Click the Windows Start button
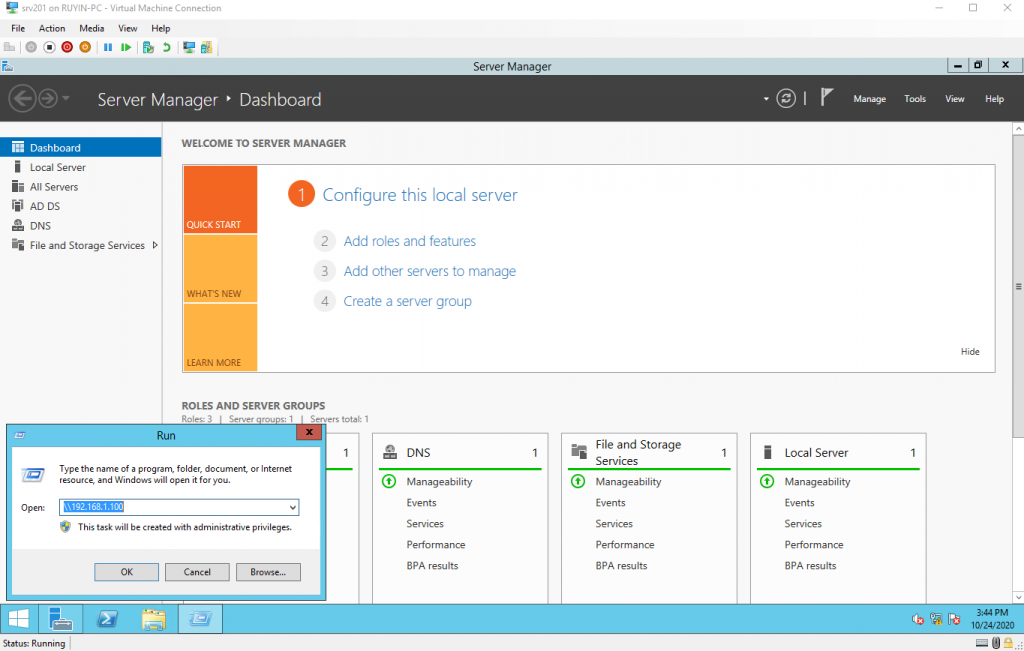The width and height of the screenshot is (1024, 651). tap(19, 618)
